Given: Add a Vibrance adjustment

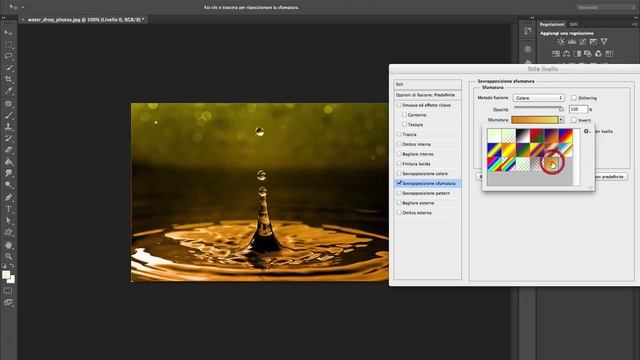Looking at the screenshot, I should pyautogui.click(x=604, y=42).
